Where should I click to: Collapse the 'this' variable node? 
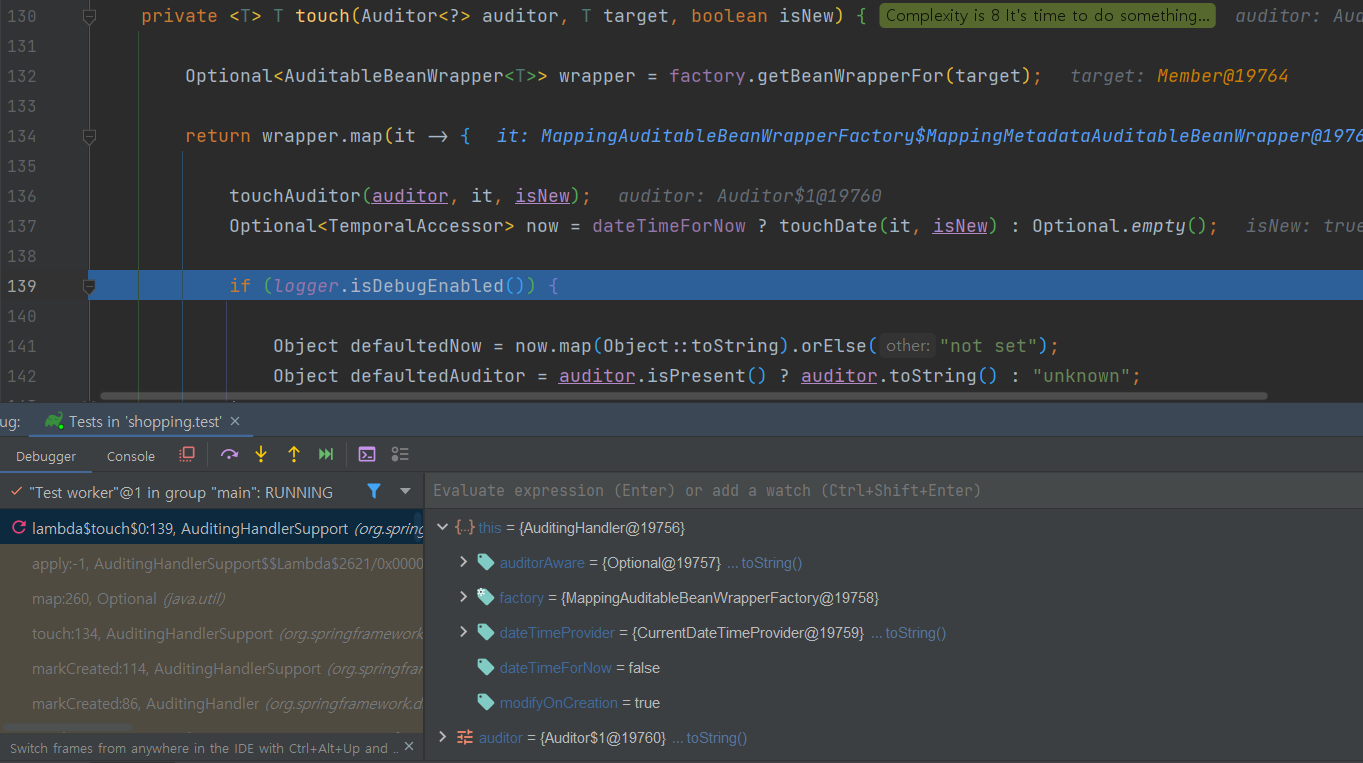pyautogui.click(x=442, y=527)
